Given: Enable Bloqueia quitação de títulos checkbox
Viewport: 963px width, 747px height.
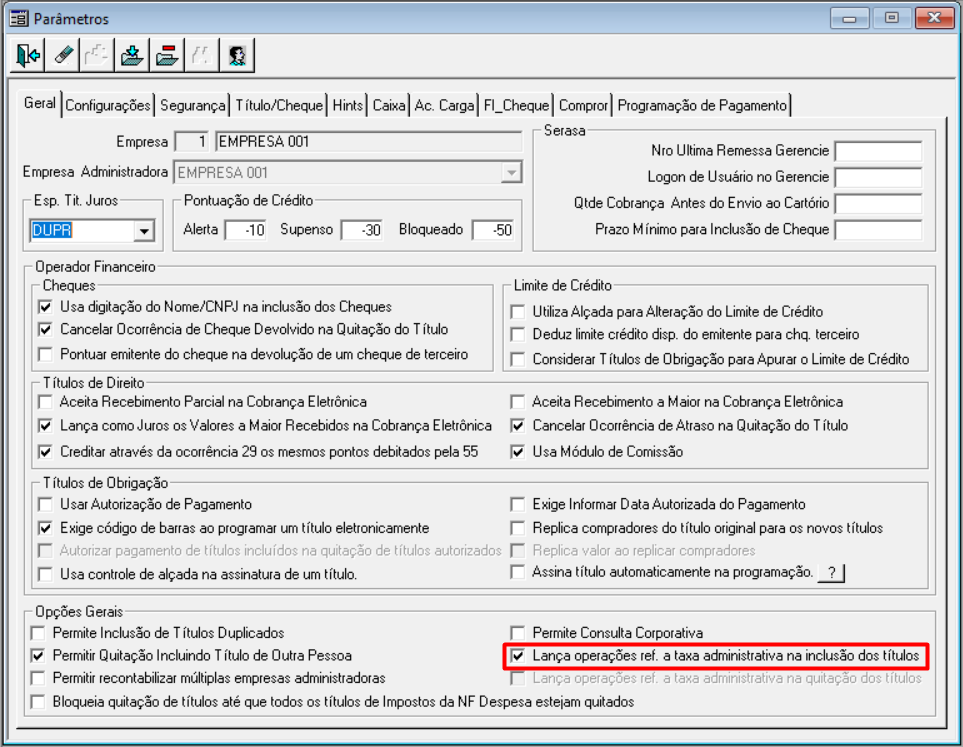Looking at the screenshot, I should [38, 702].
